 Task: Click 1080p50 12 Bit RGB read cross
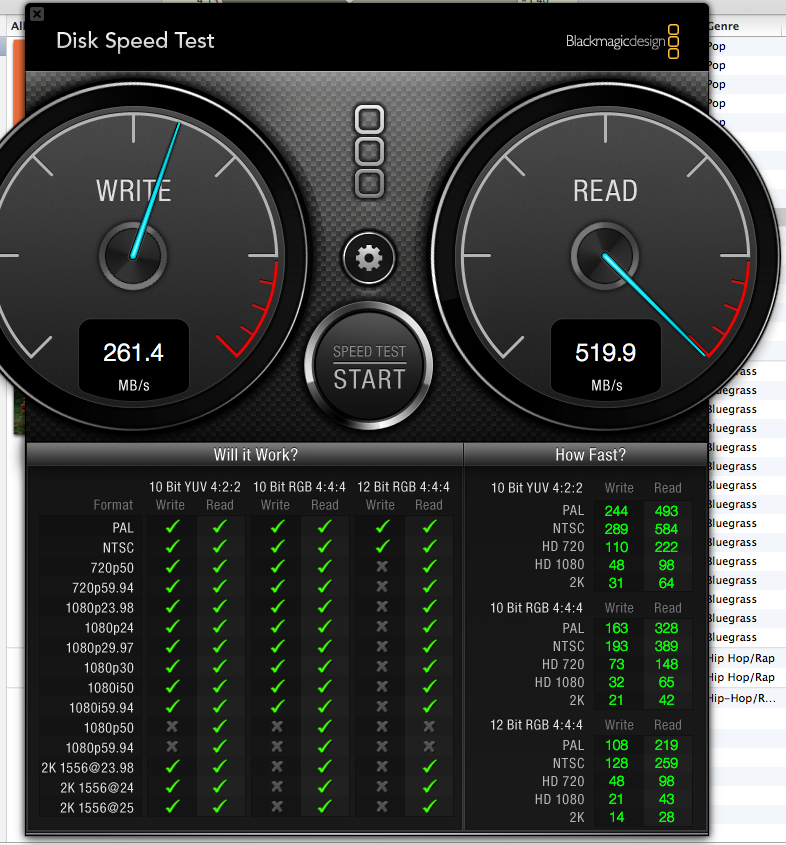pos(429,726)
